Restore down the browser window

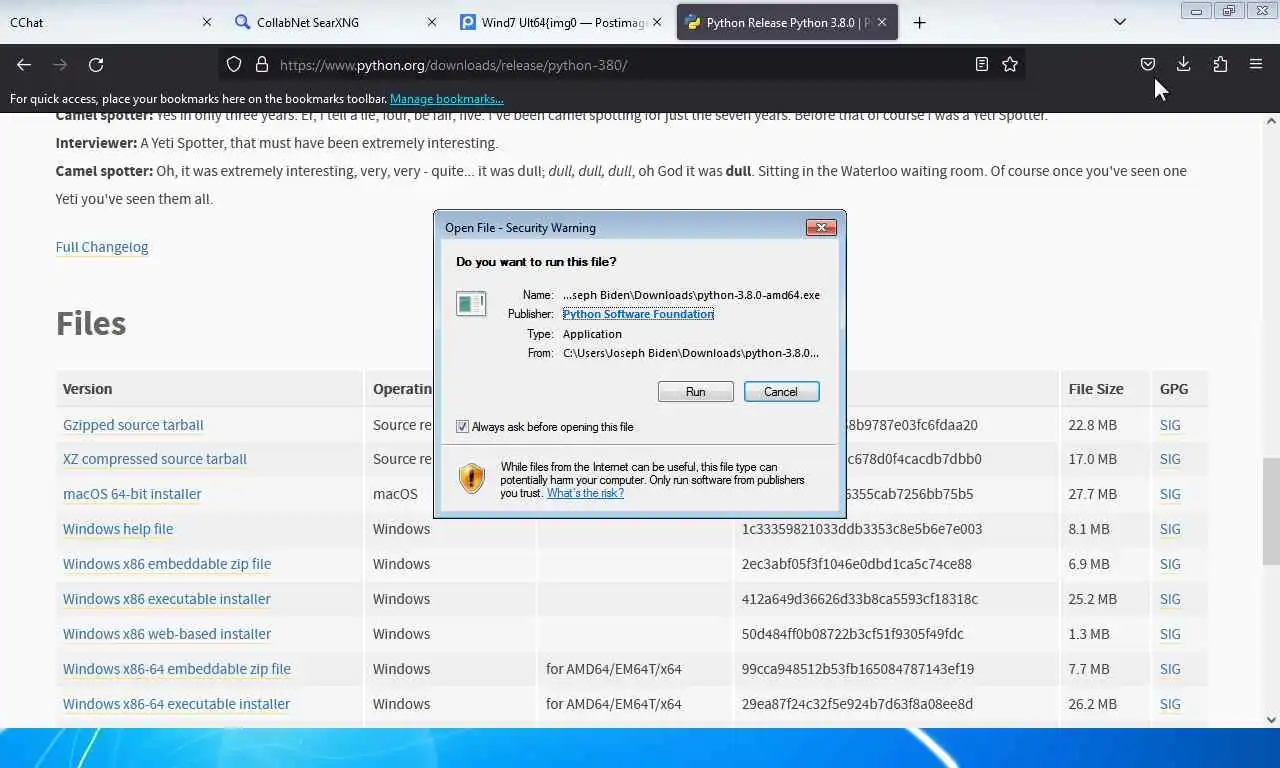pos(1229,11)
